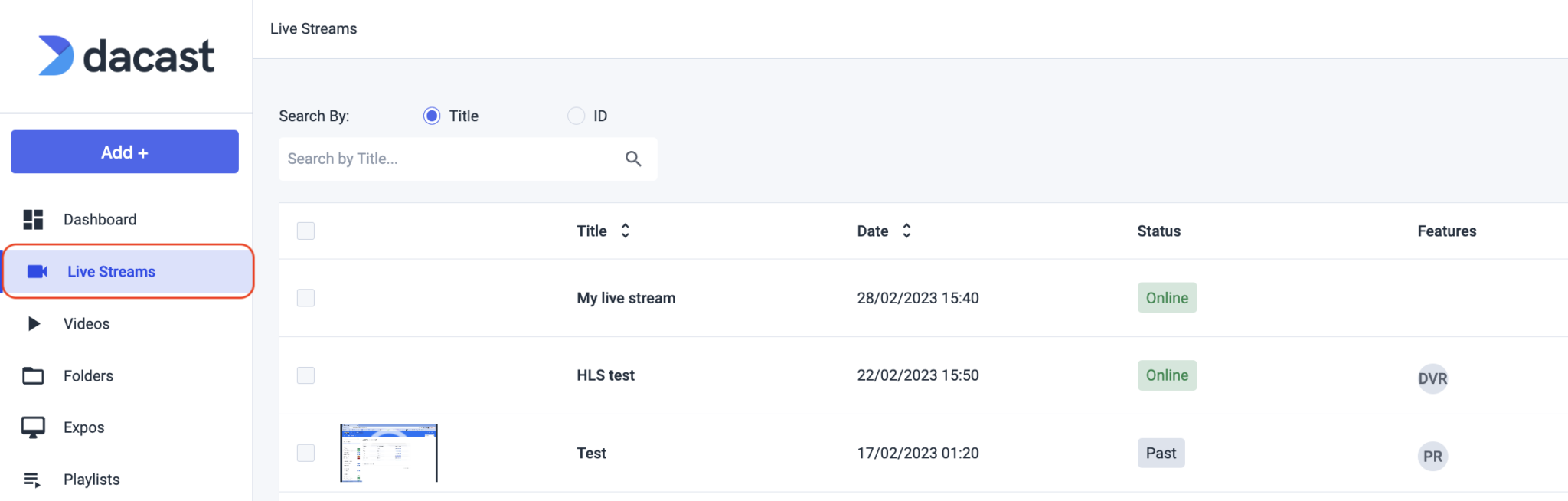The height and width of the screenshot is (501, 1568).
Task: Click the DVR feature badge on HLS test
Action: click(1432, 378)
